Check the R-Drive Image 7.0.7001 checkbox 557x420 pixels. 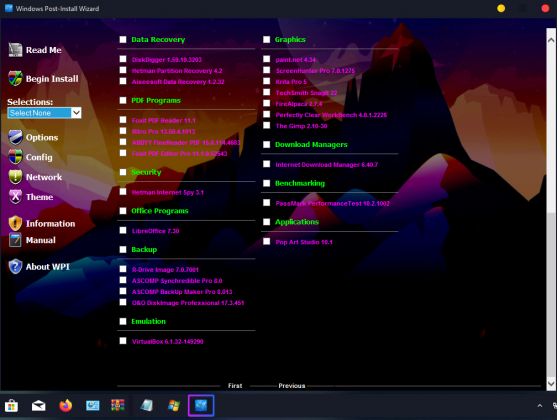coord(123,269)
